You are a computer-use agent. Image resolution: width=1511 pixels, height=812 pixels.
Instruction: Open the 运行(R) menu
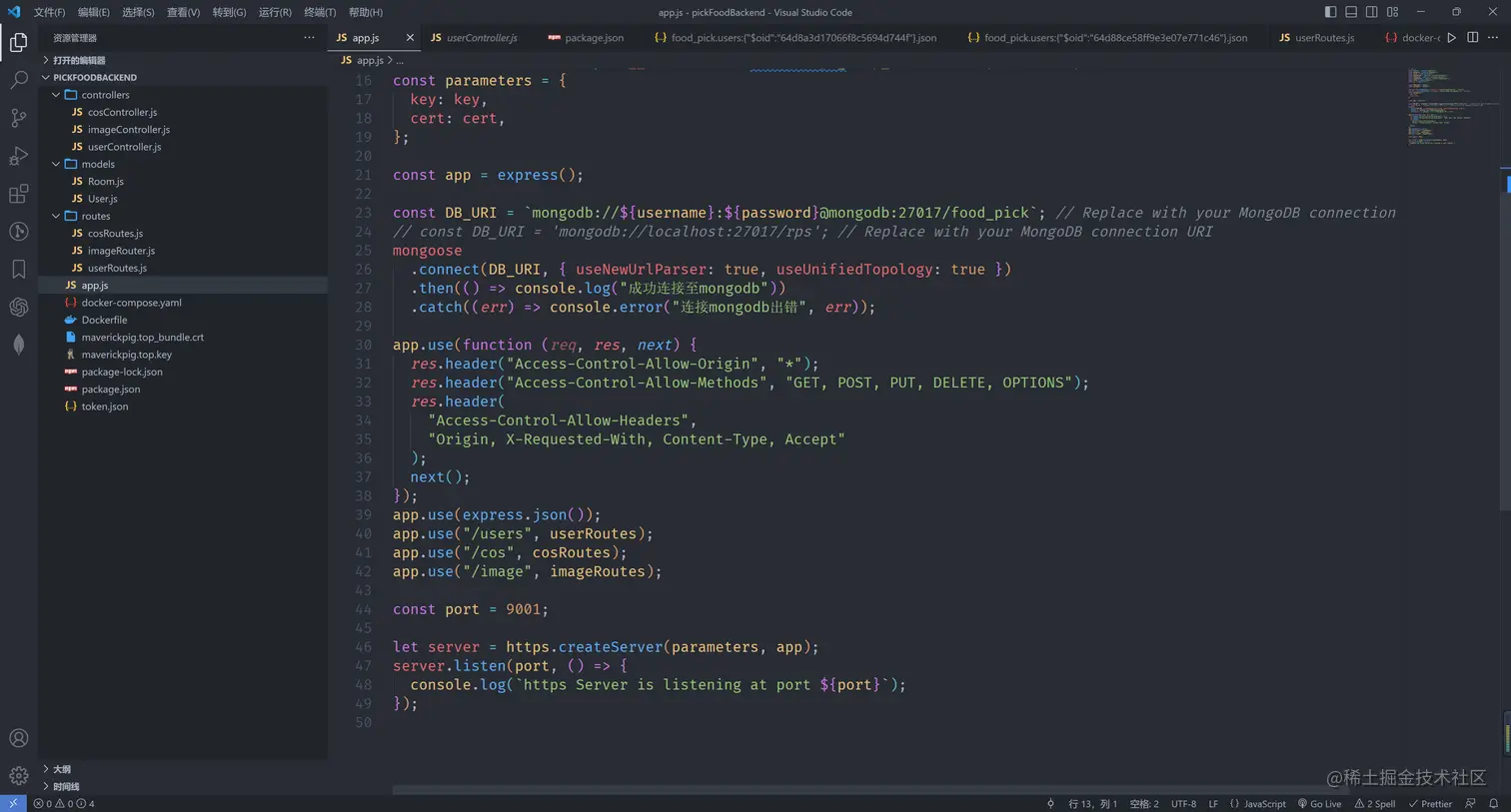click(x=275, y=12)
